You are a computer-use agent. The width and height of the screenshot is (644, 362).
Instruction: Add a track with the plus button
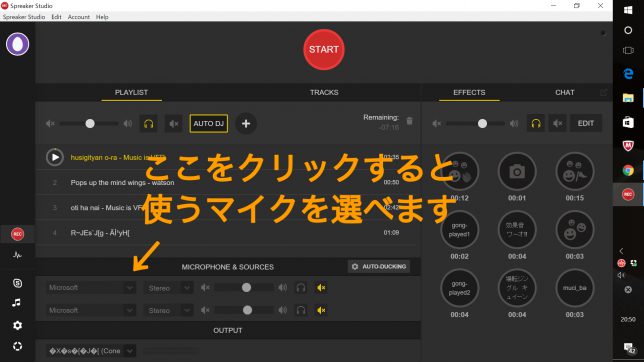pos(246,123)
